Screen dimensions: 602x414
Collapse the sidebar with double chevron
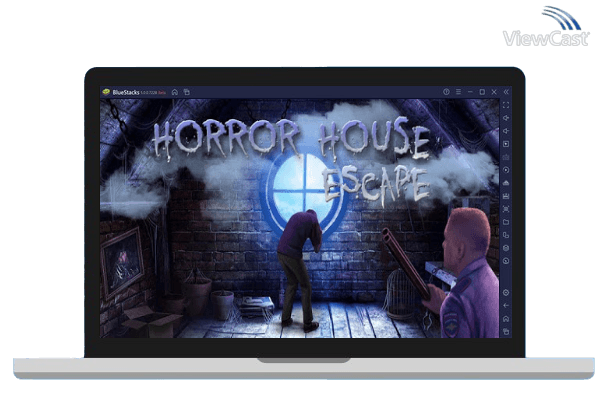[506, 92]
